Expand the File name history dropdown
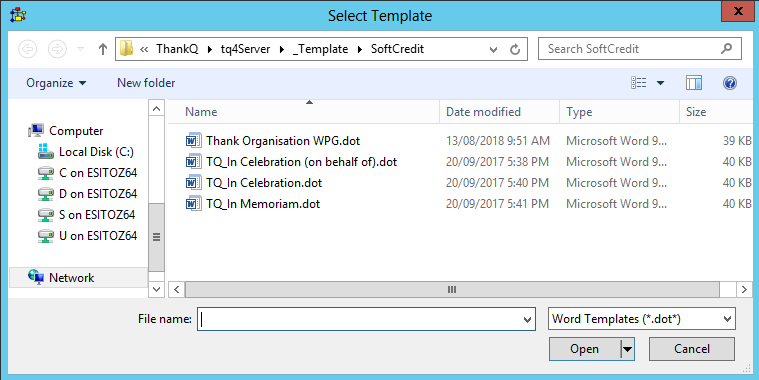This screenshot has width=759, height=380. (x=528, y=319)
